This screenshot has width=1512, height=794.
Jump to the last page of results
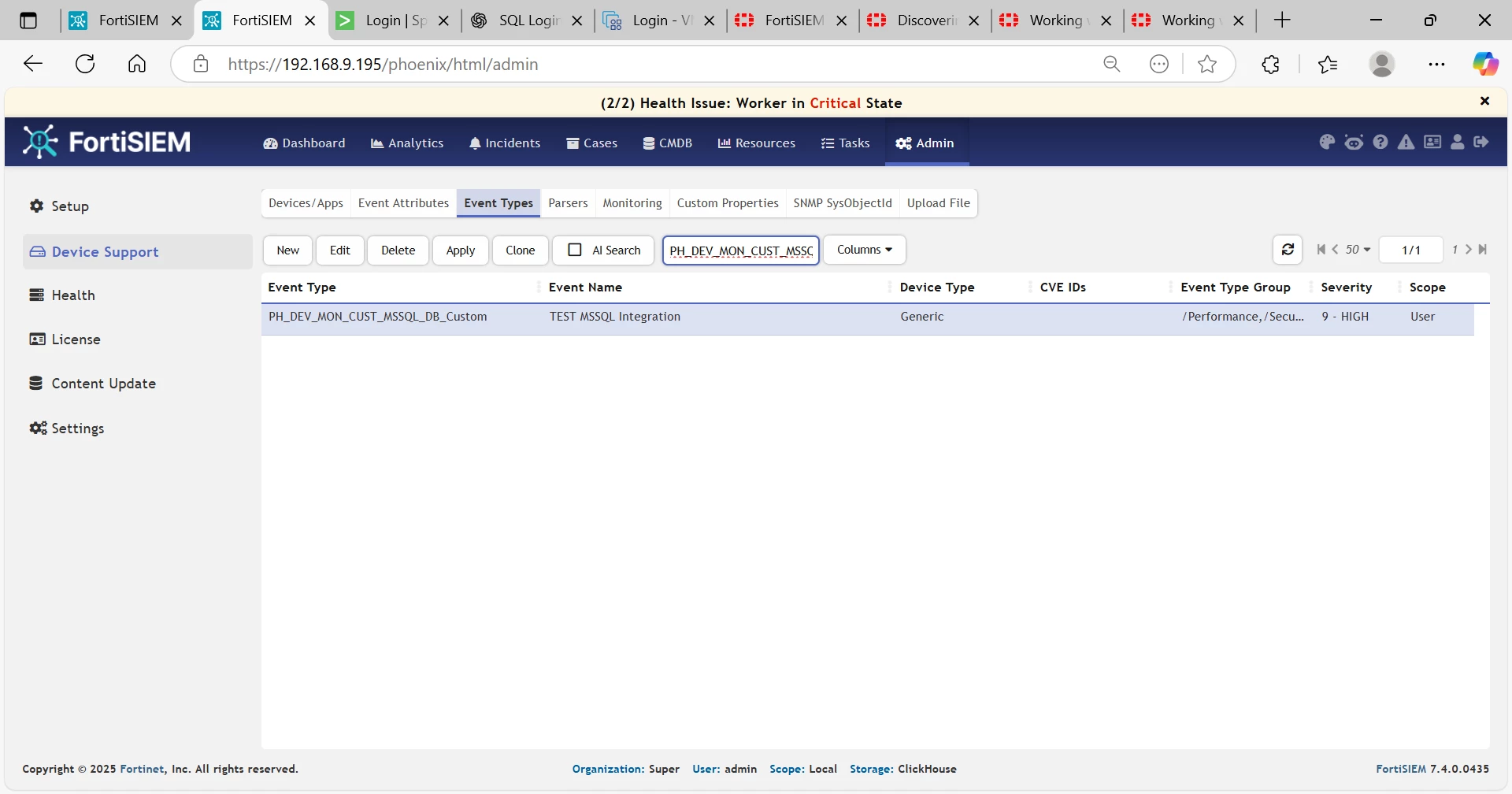(1483, 250)
